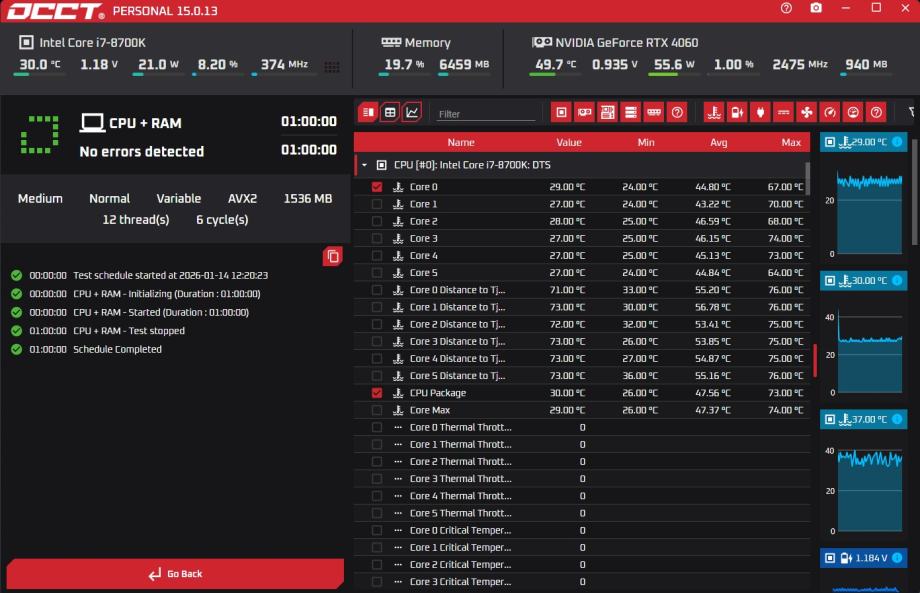Switch to the table-only view icon
The image size is (920, 593).
[390, 112]
